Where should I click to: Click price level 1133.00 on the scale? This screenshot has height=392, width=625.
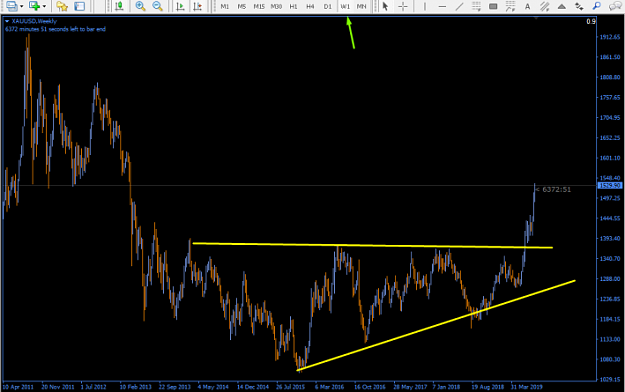click(610, 339)
